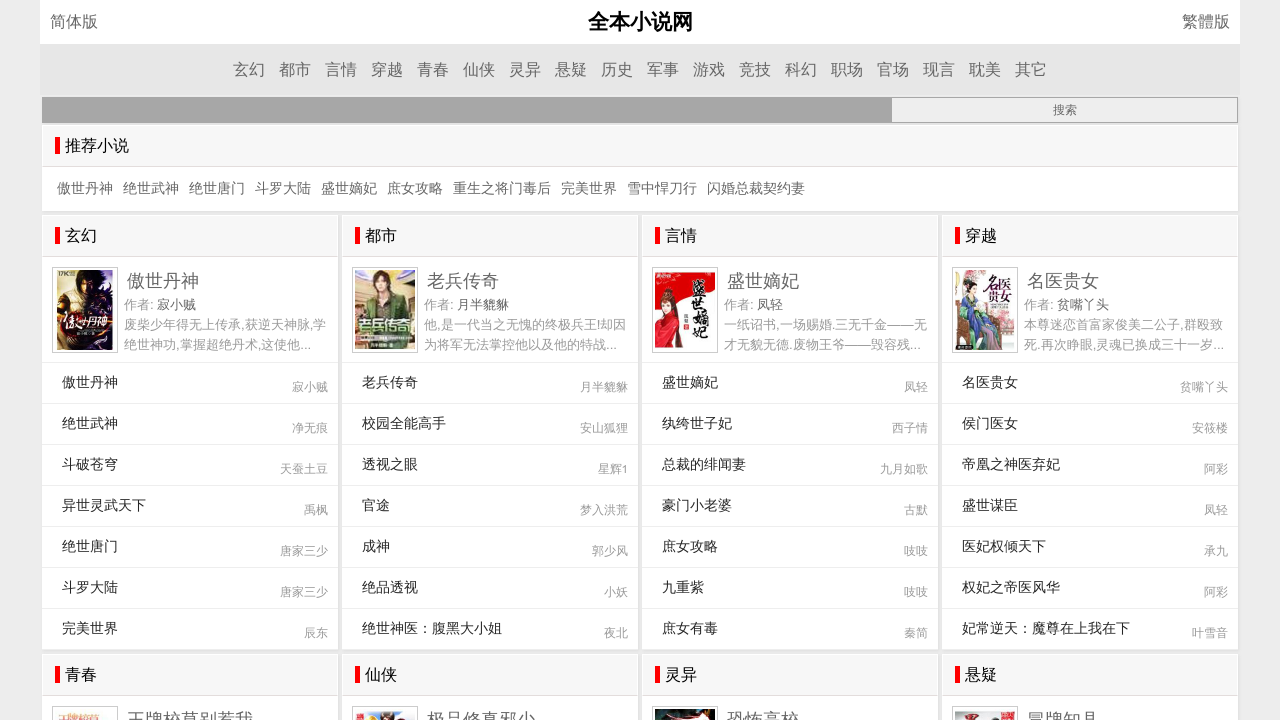Viewport: 1280px width, 720px height.
Task: Open the 盛世嫡妃 book cover thumbnail
Action: tap(685, 310)
